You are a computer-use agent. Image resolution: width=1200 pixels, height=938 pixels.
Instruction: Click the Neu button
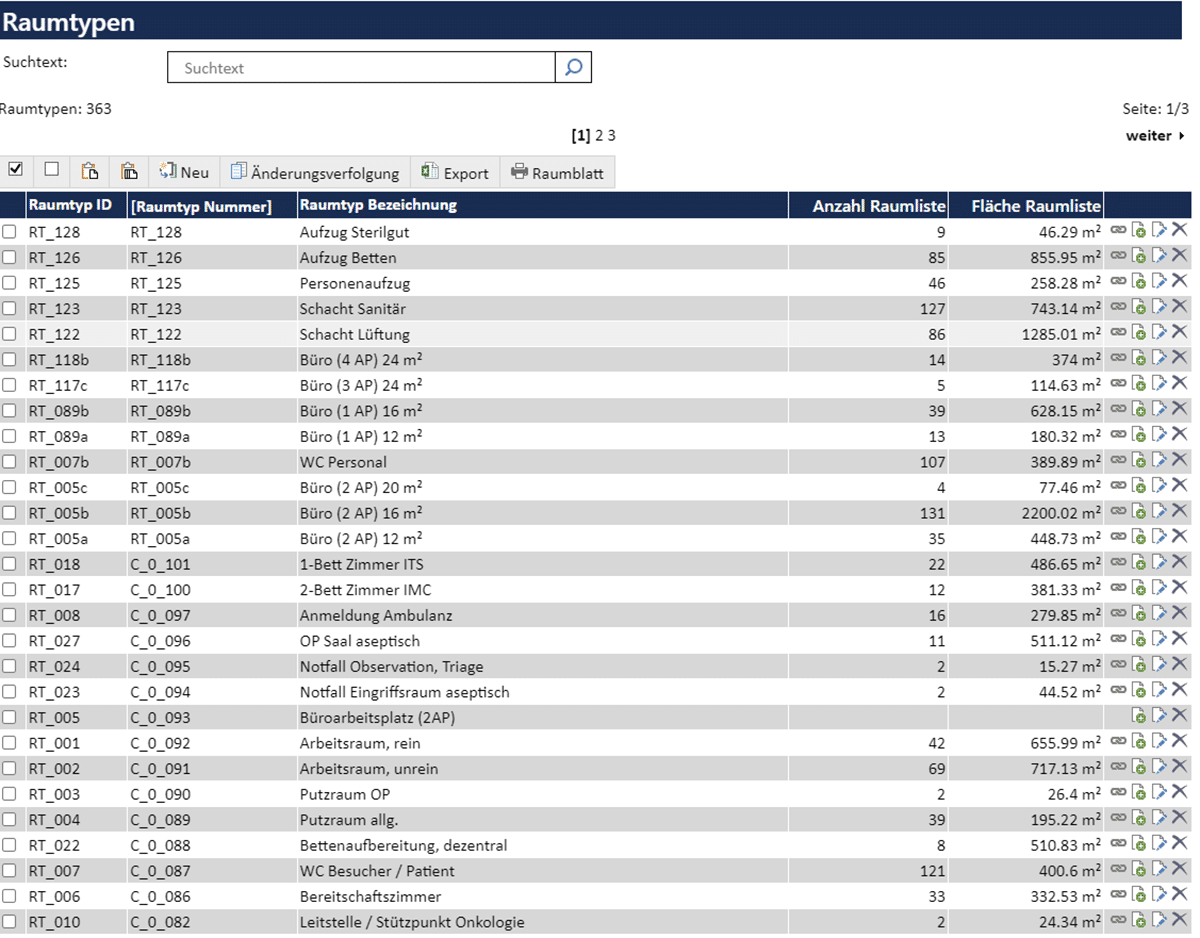tap(184, 172)
